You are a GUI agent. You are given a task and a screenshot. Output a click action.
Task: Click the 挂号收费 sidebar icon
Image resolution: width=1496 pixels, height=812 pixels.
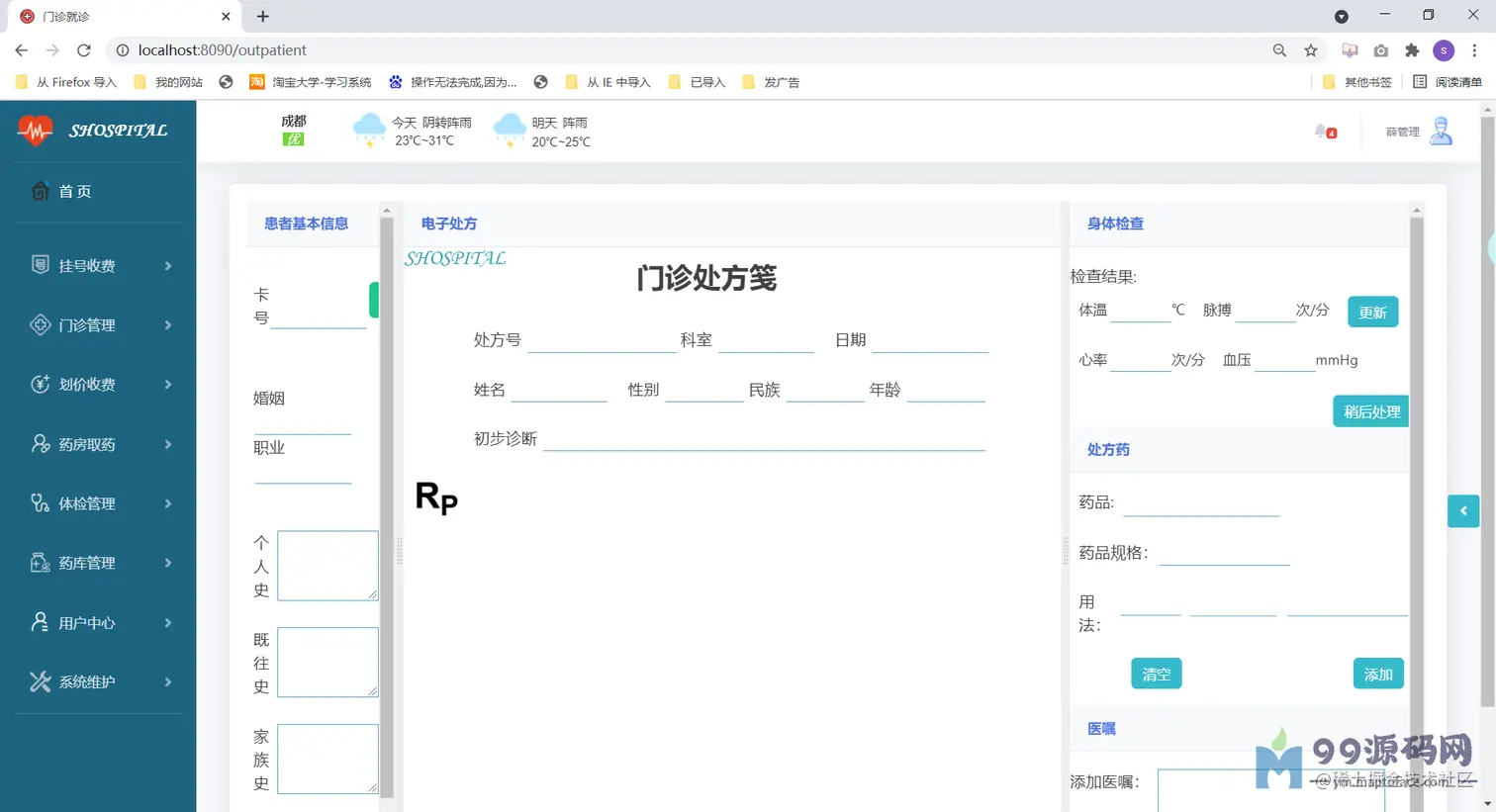(40, 265)
